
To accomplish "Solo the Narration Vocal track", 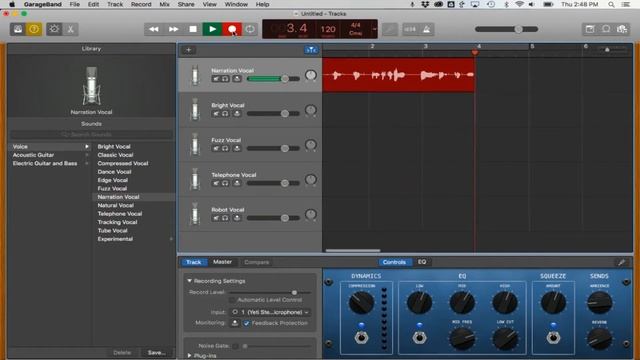I will tap(225, 79).
